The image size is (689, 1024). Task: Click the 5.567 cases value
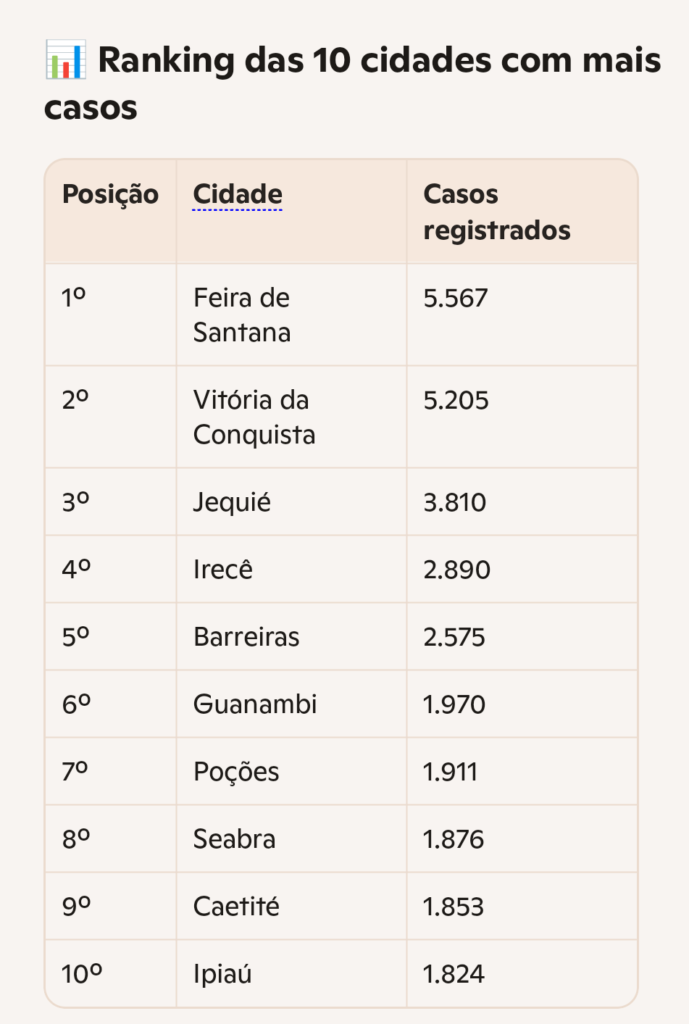coord(456,298)
